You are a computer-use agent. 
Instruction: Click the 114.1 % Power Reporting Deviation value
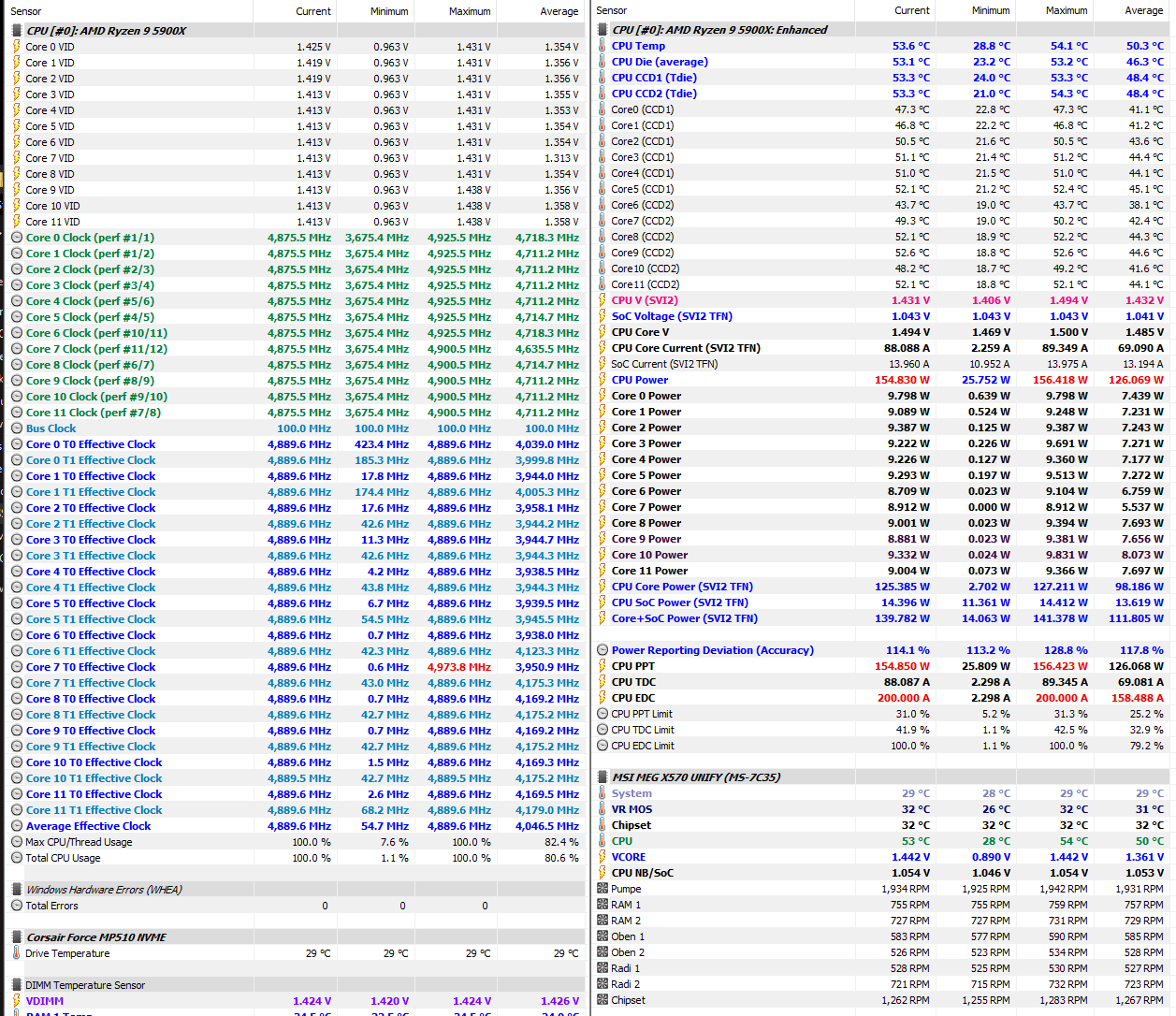[907, 650]
